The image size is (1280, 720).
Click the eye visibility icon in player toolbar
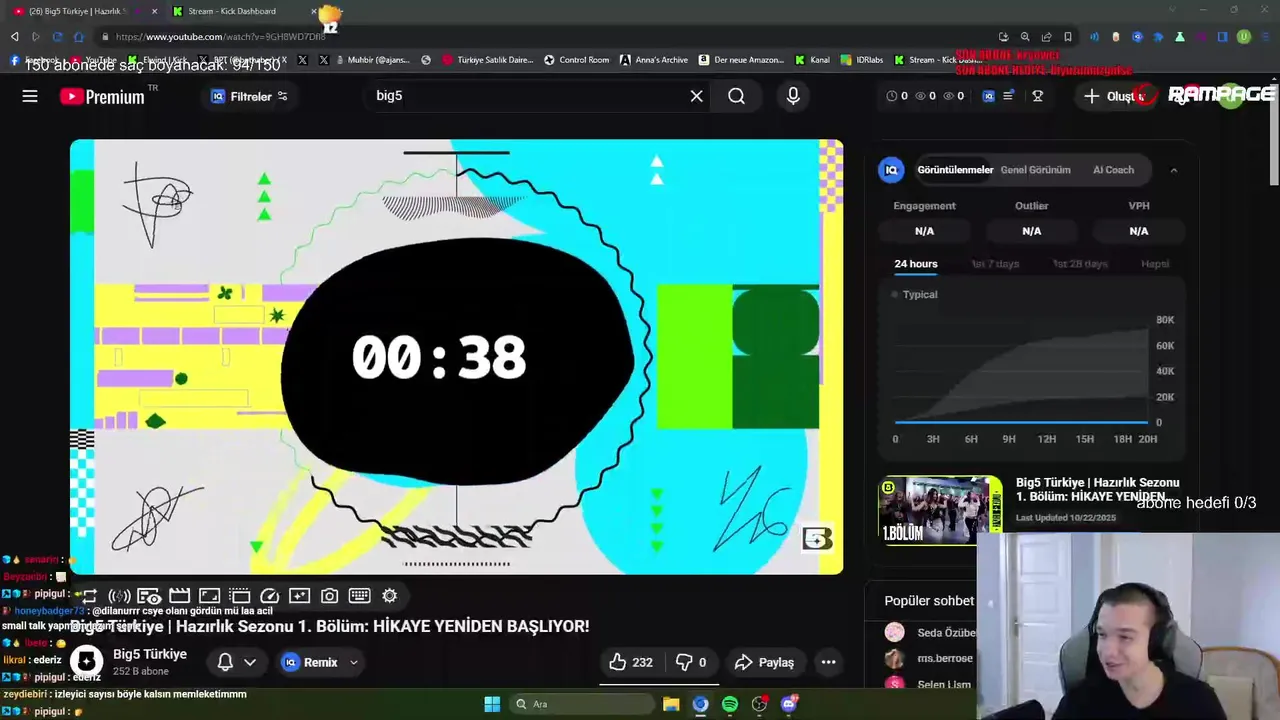pos(149,596)
